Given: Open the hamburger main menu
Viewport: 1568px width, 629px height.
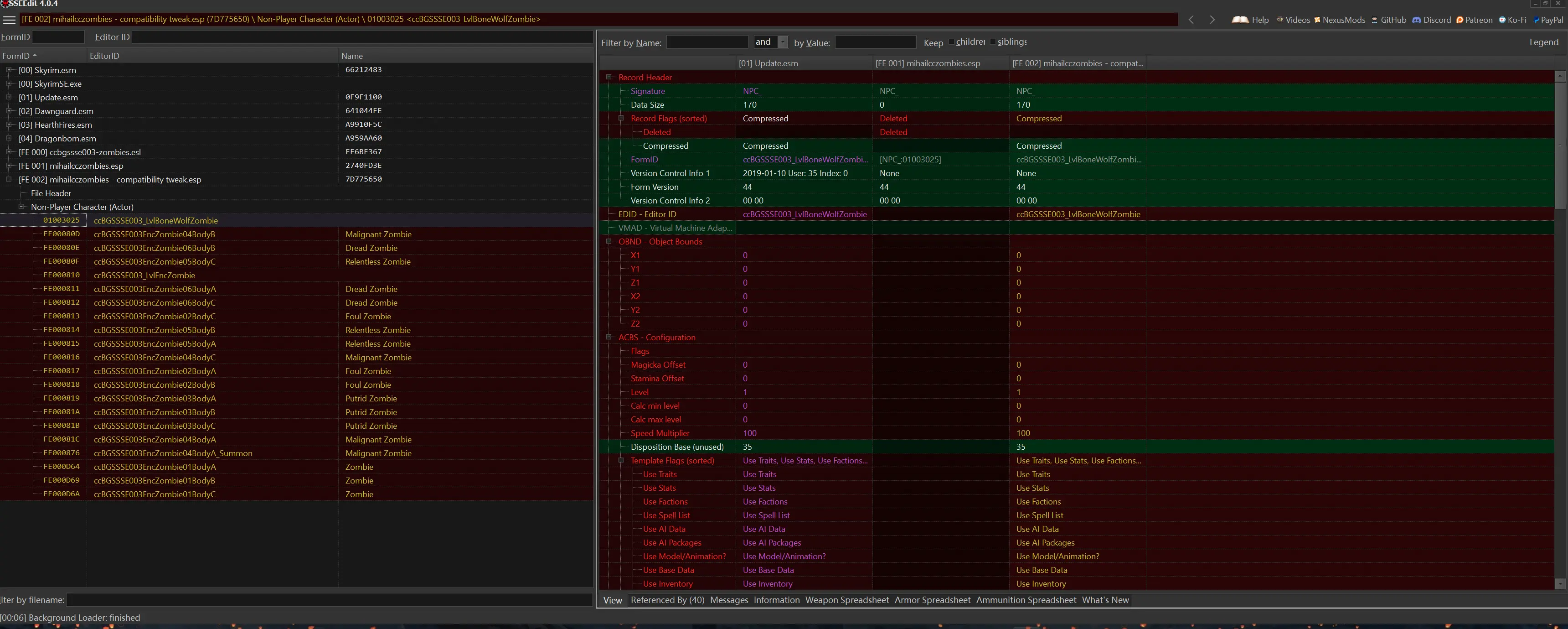Looking at the screenshot, I should [x=9, y=20].
